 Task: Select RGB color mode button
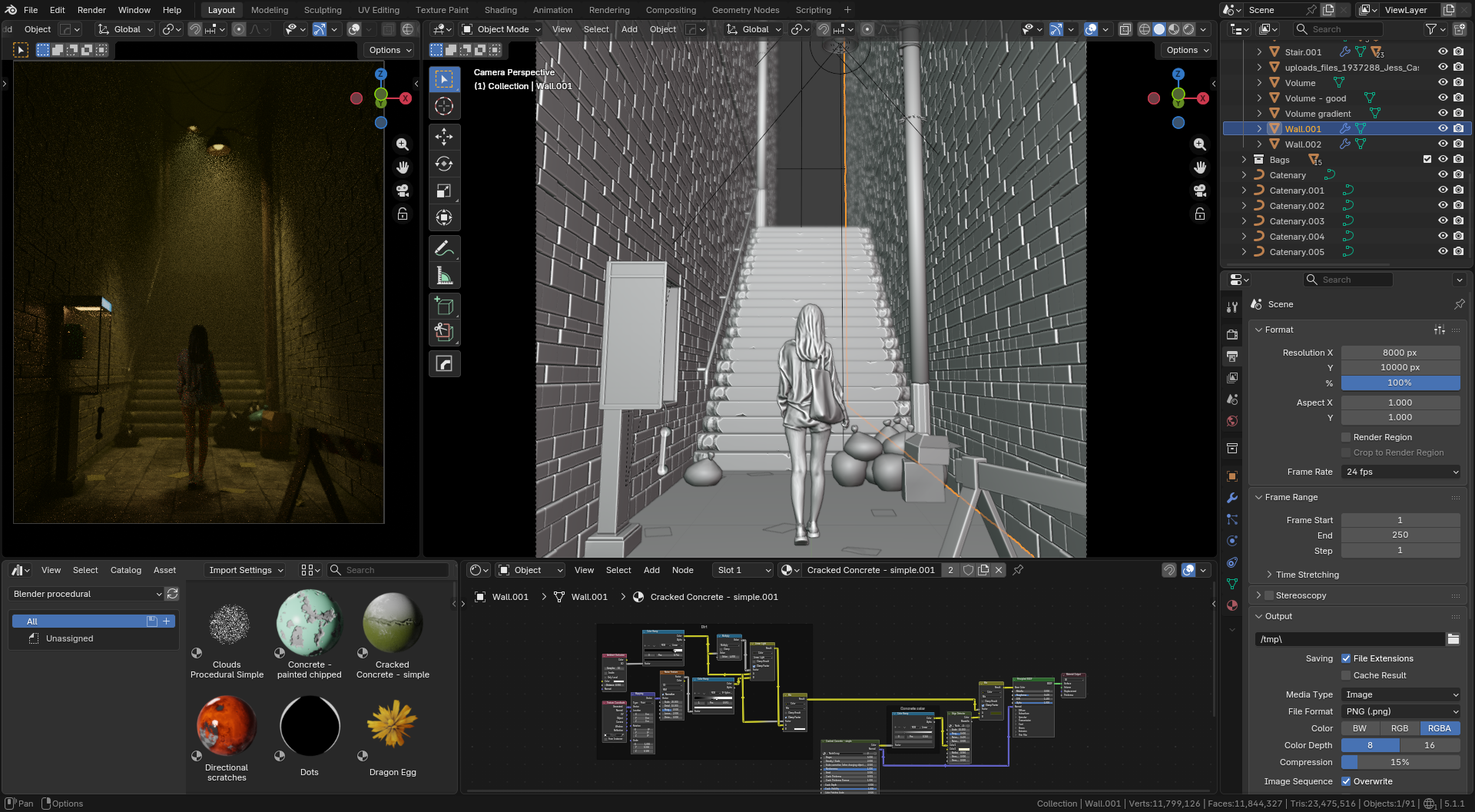[1400, 728]
